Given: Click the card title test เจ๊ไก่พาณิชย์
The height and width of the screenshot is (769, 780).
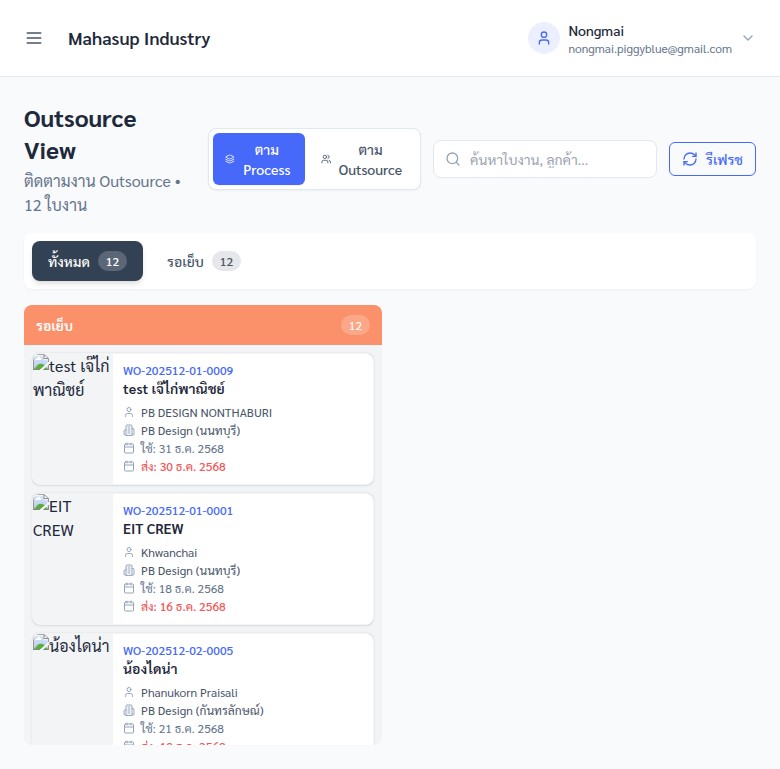Looking at the screenshot, I should pos(174,389).
